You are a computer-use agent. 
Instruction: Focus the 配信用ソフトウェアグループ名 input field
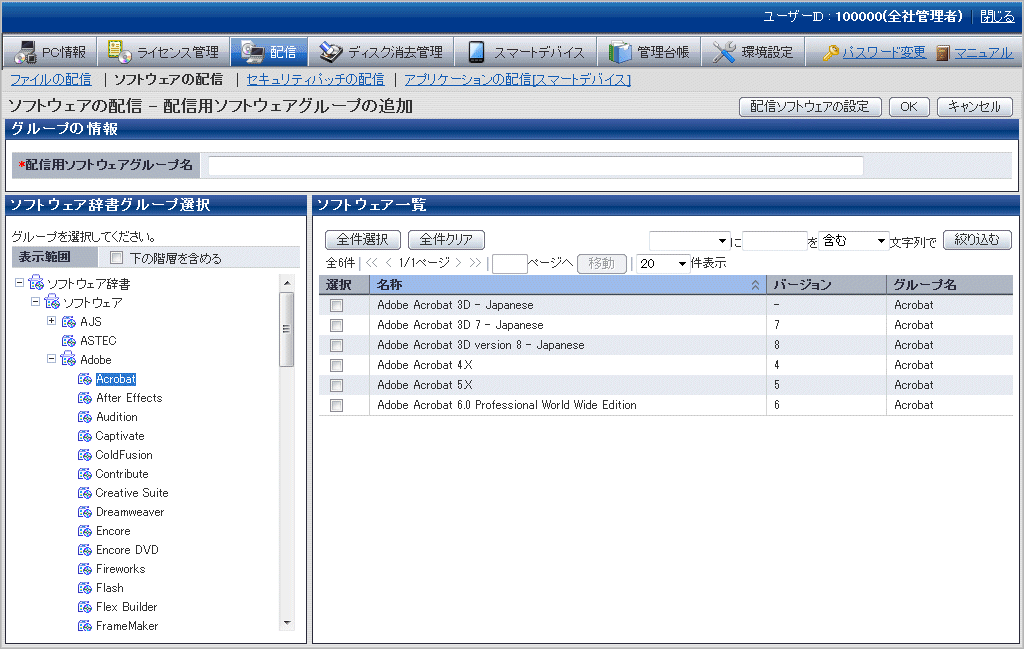[x=536, y=165]
